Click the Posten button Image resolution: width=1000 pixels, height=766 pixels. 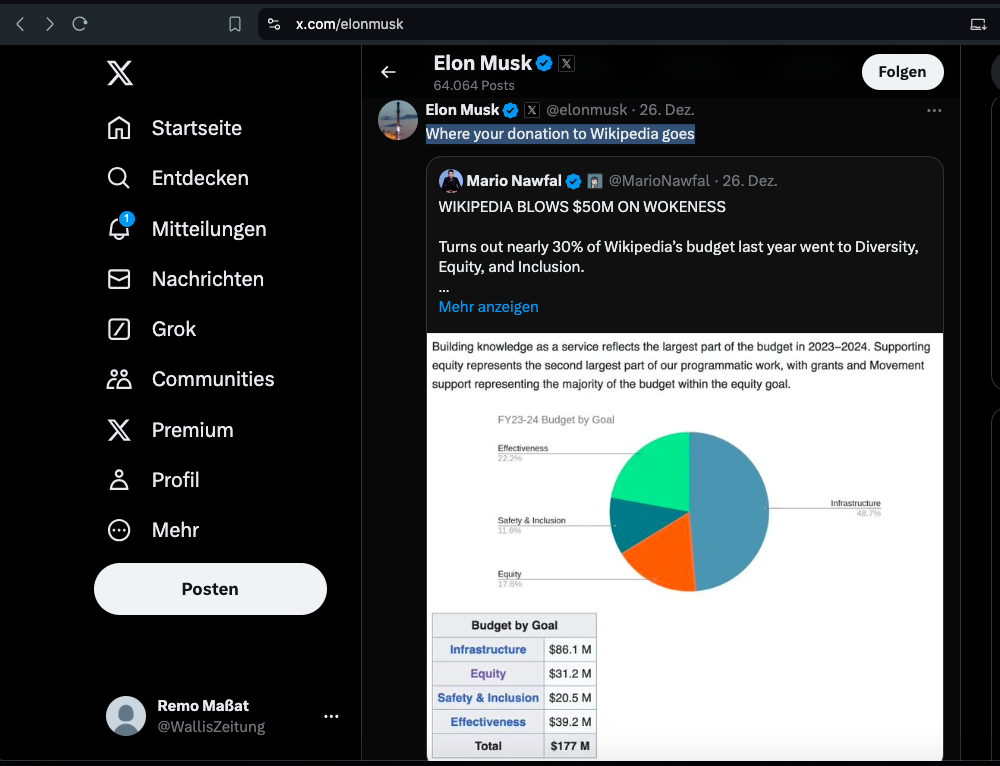click(210, 589)
